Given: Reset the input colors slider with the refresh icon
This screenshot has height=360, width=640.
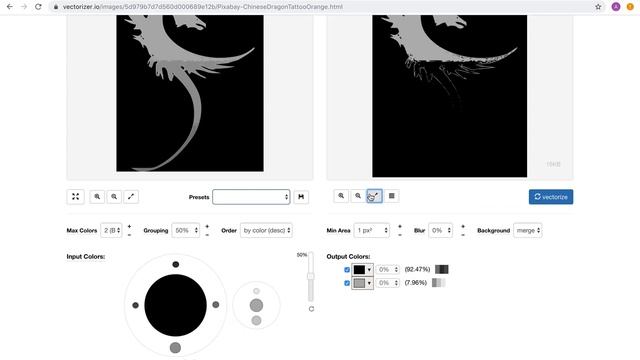Looking at the screenshot, I should [311, 309].
